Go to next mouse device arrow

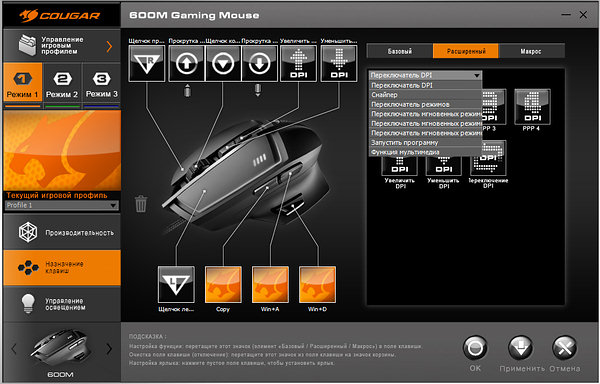pyautogui.click(x=109, y=348)
